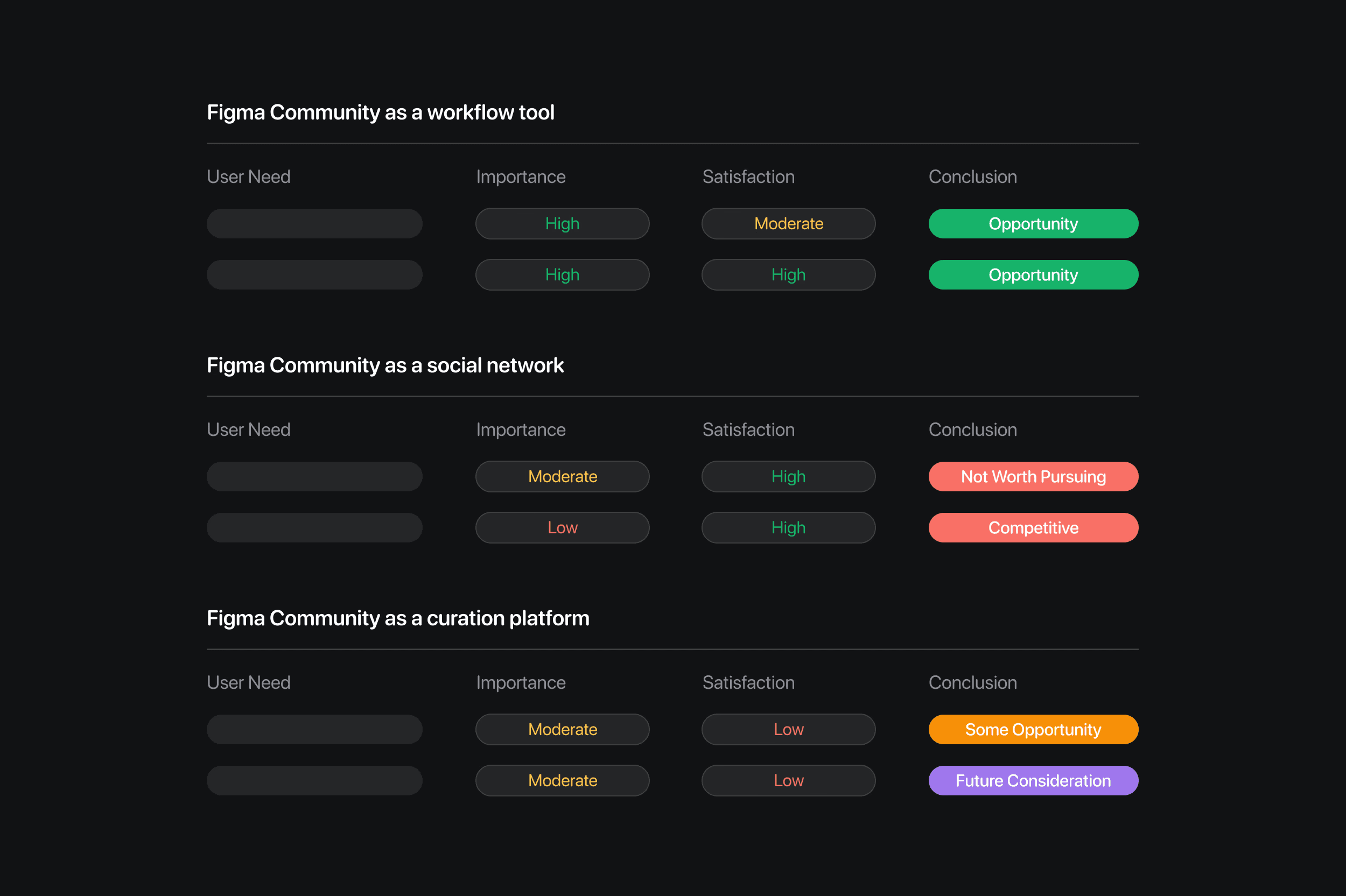Click the Satisfaction column header in social network section
This screenshot has width=1346, height=896.
pyautogui.click(x=748, y=430)
